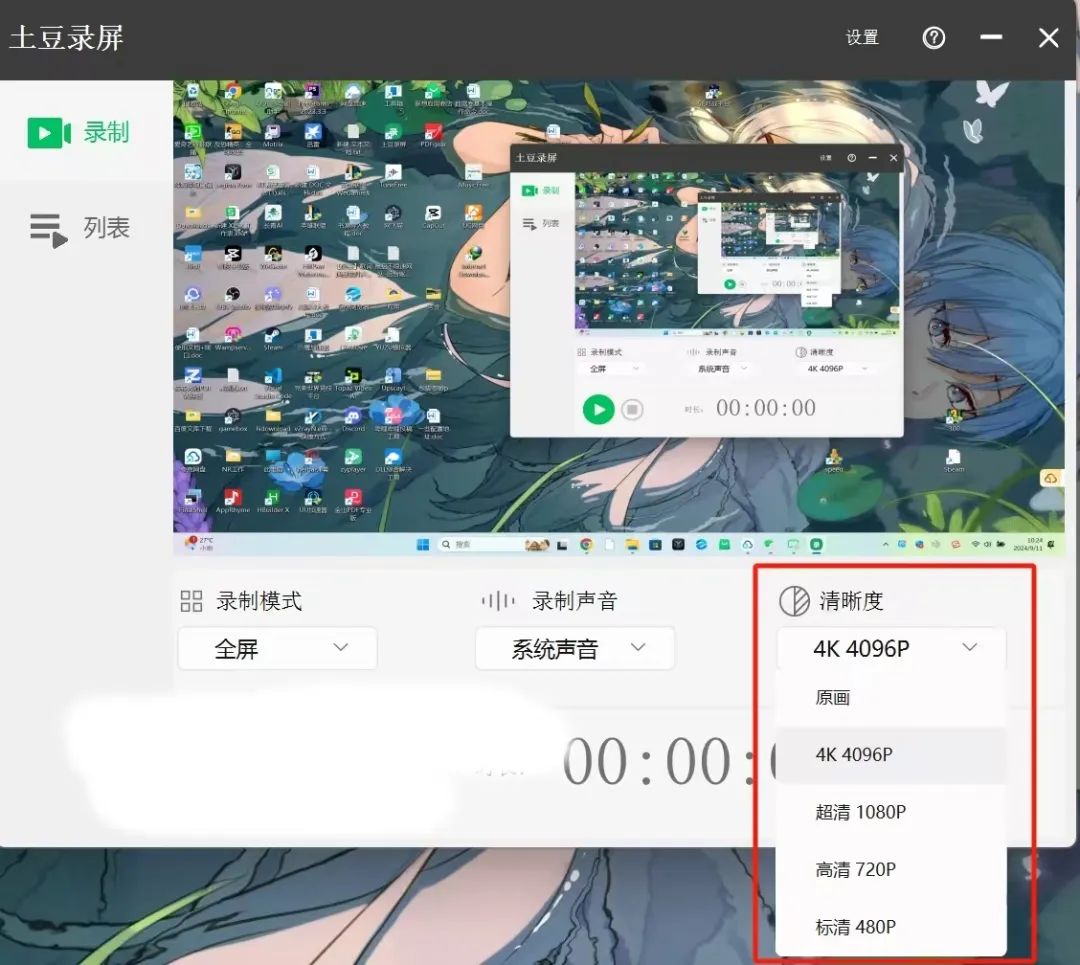Viewport: 1080px width, 965px height.
Task: Expand the 录制声音 dropdown showing 系统声音
Action: 574,648
